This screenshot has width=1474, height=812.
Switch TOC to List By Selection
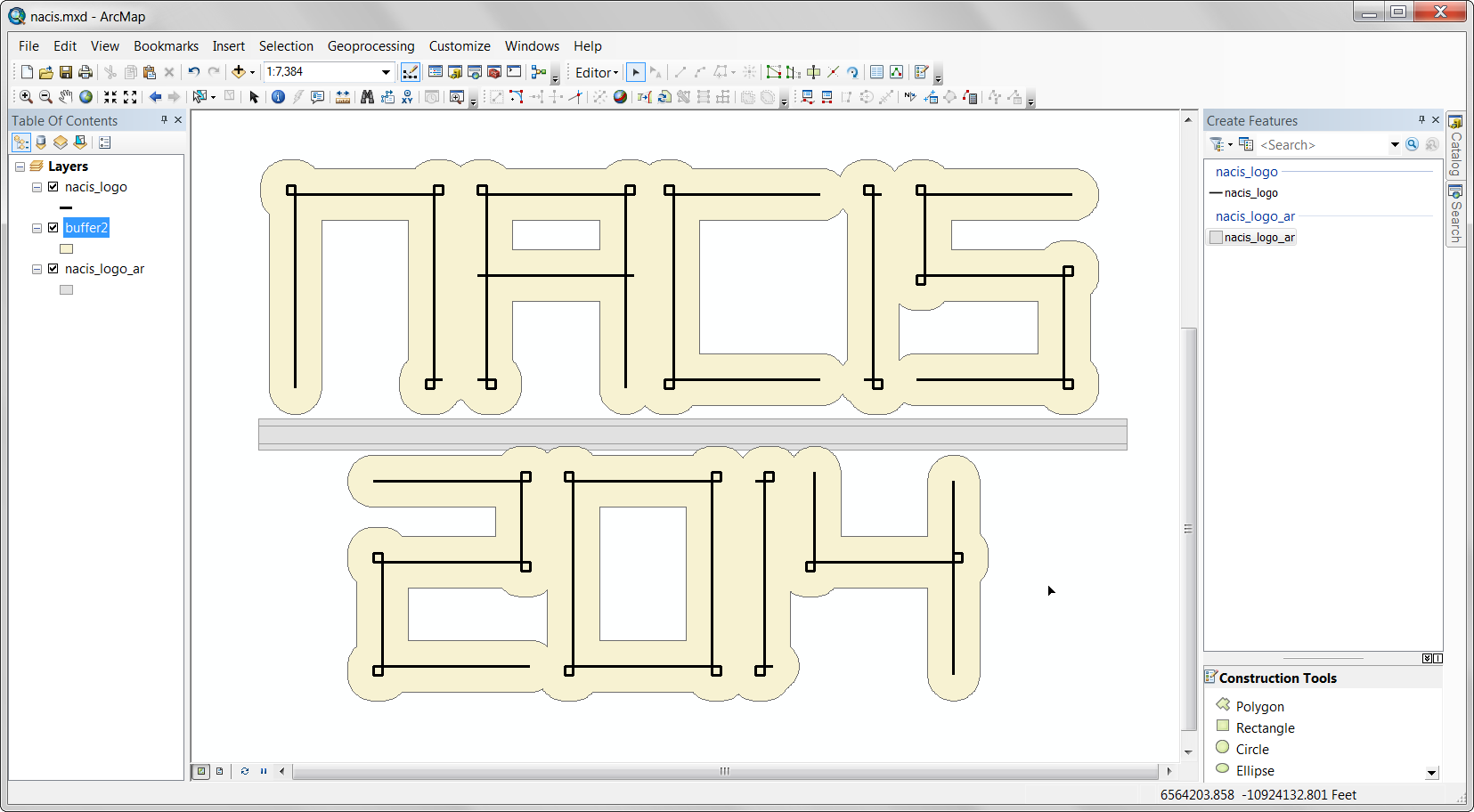(80, 142)
